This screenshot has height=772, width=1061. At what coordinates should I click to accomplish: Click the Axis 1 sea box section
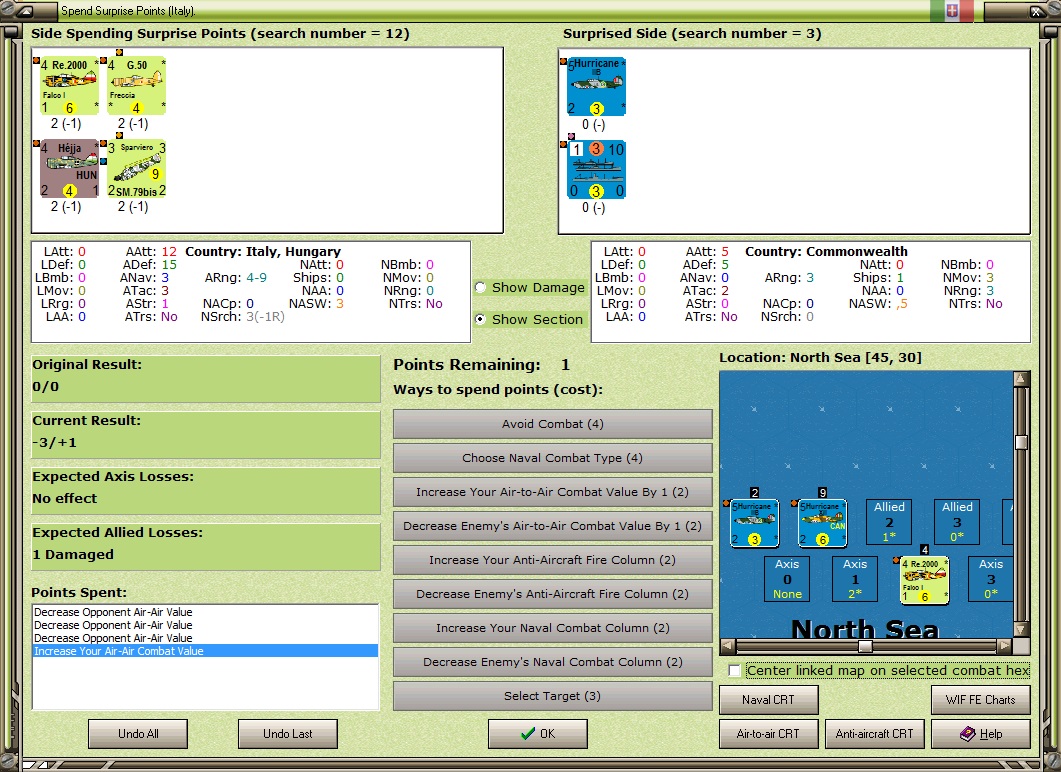(x=855, y=579)
